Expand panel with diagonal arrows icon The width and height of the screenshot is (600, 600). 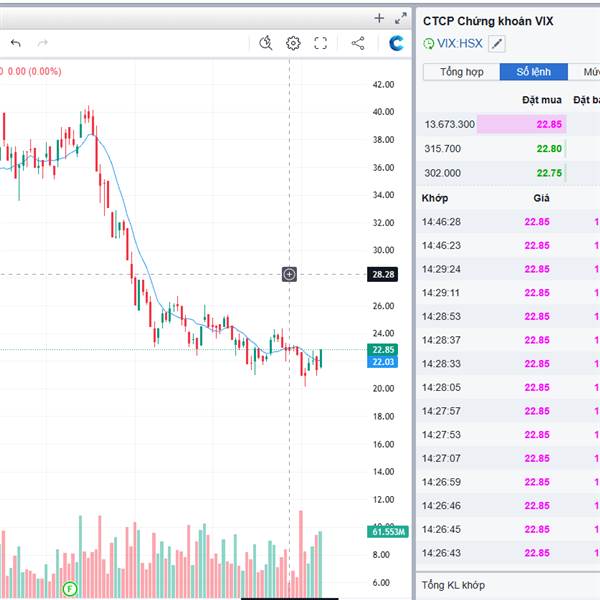[401, 18]
